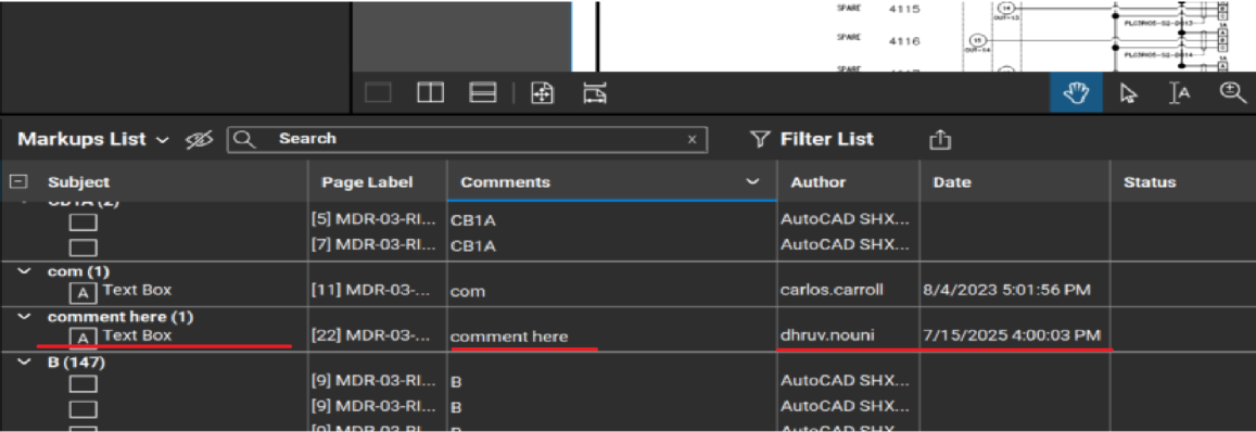Click inside the Search markups field

[468, 139]
